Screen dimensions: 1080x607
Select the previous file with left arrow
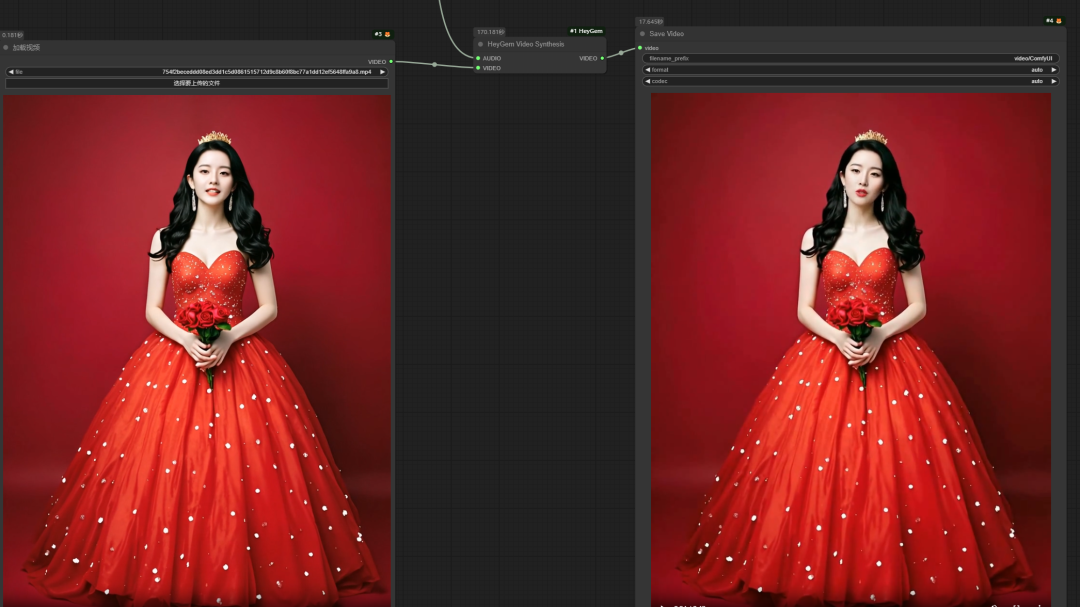[10, 72]
